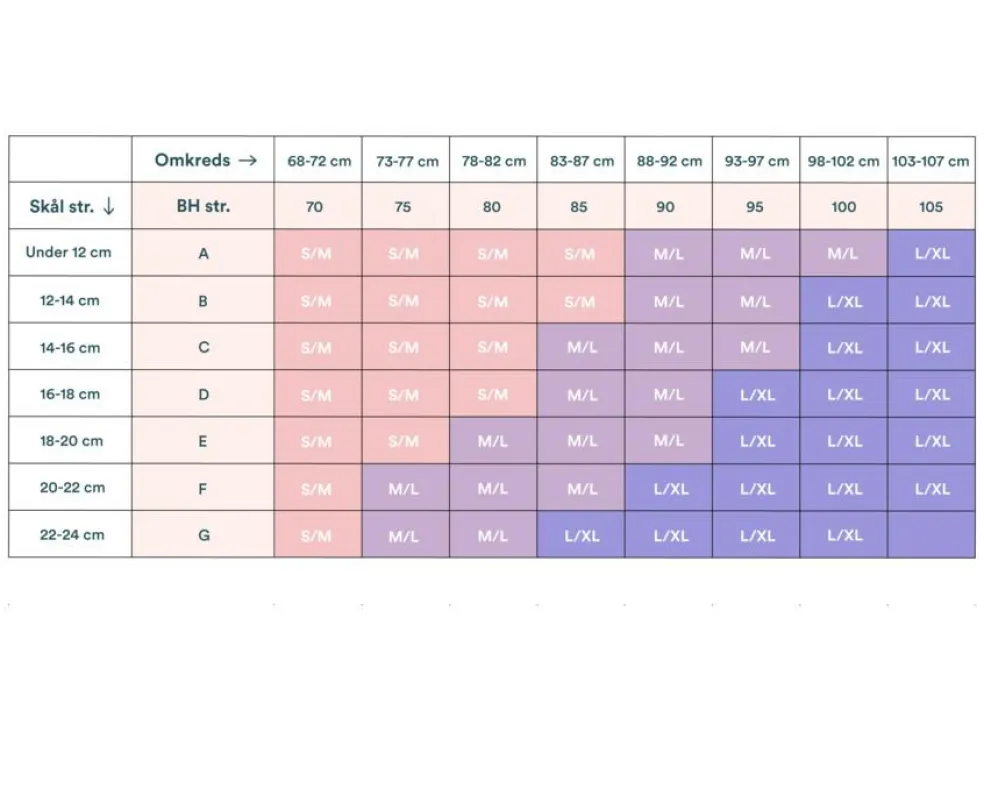The image size is (984, 788).
Task: Click the 68-72 cm column header
Action: (x=318, y=160)
